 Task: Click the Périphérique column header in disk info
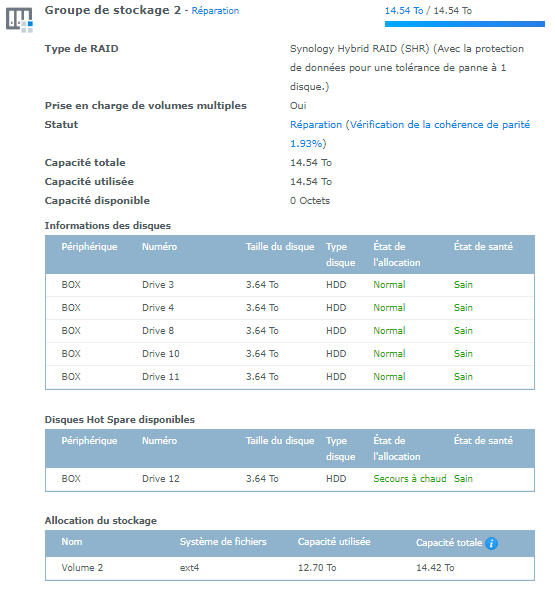click(89, 247)
